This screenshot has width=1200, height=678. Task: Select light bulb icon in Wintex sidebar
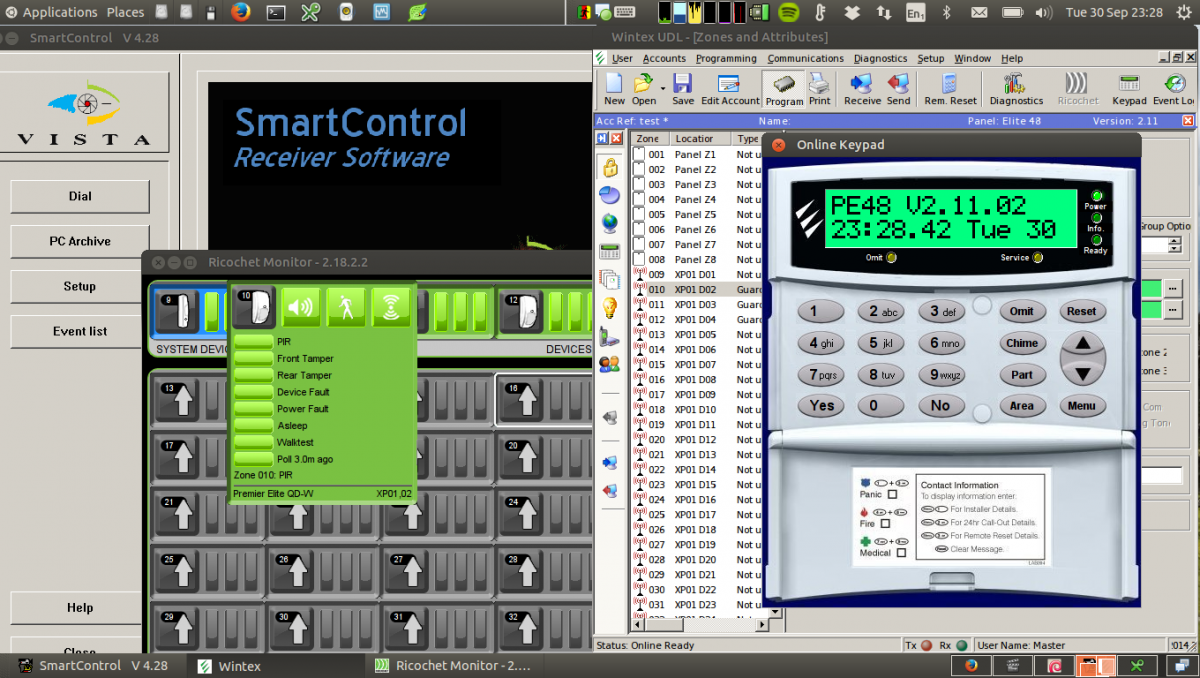[x=609, y=307]
